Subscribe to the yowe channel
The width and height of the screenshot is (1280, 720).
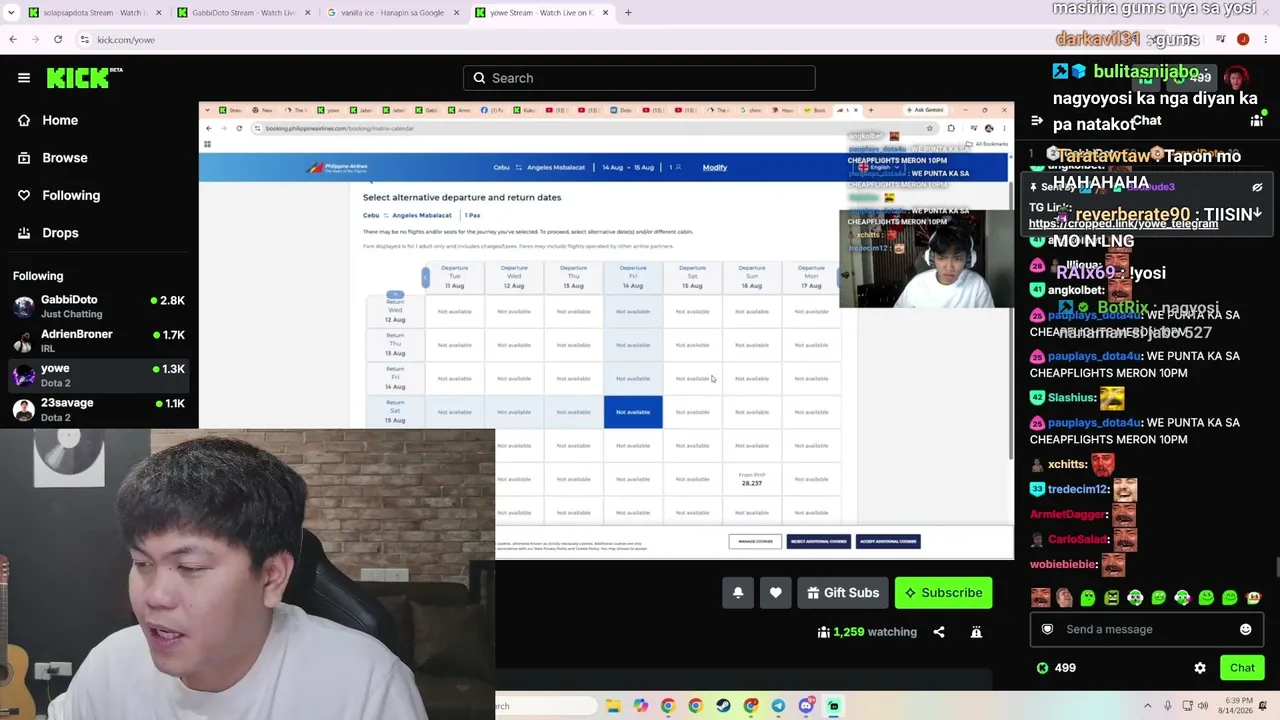click(x=943, y=593)
